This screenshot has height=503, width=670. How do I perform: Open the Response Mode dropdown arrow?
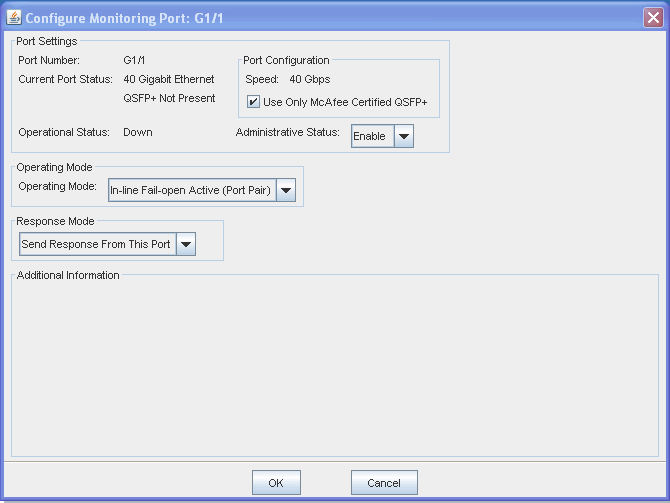(x=186, y=244)
